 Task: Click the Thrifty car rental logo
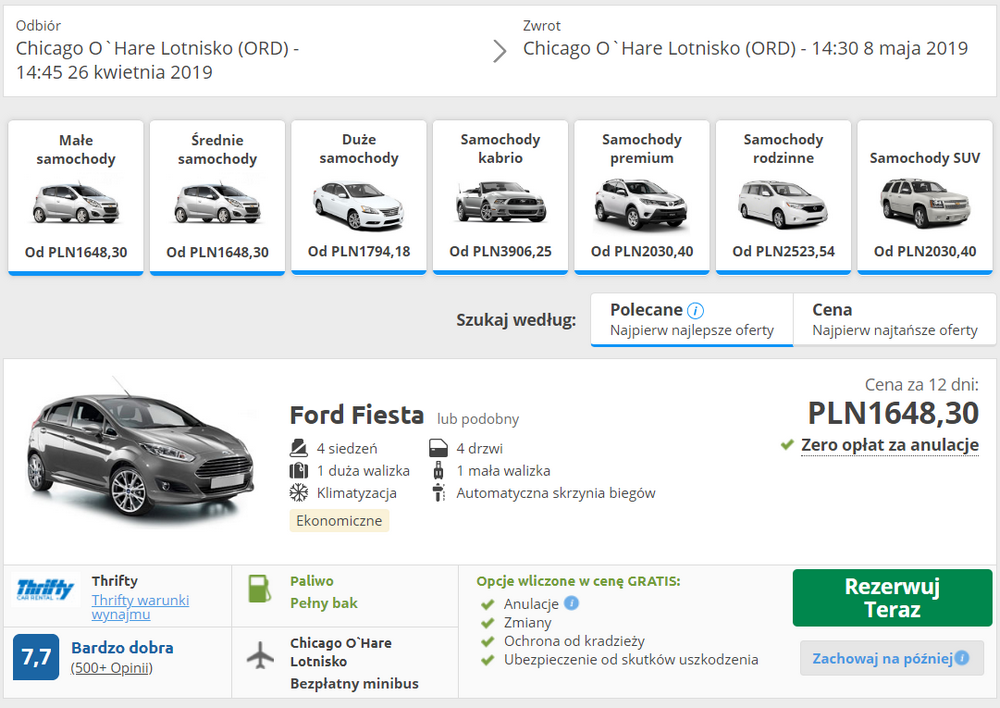[x=46, y=590]
